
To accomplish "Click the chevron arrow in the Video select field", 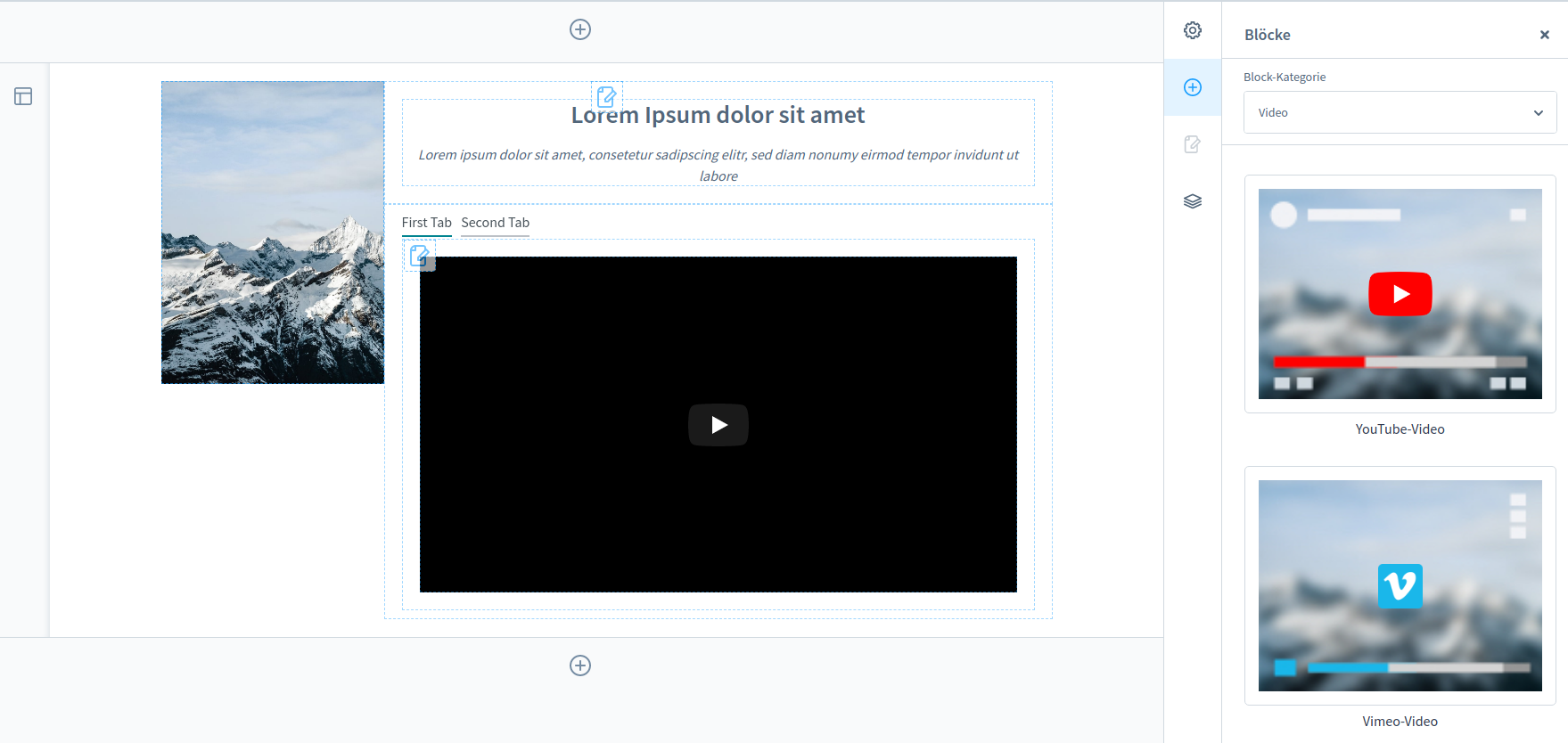I will 1538,113.
